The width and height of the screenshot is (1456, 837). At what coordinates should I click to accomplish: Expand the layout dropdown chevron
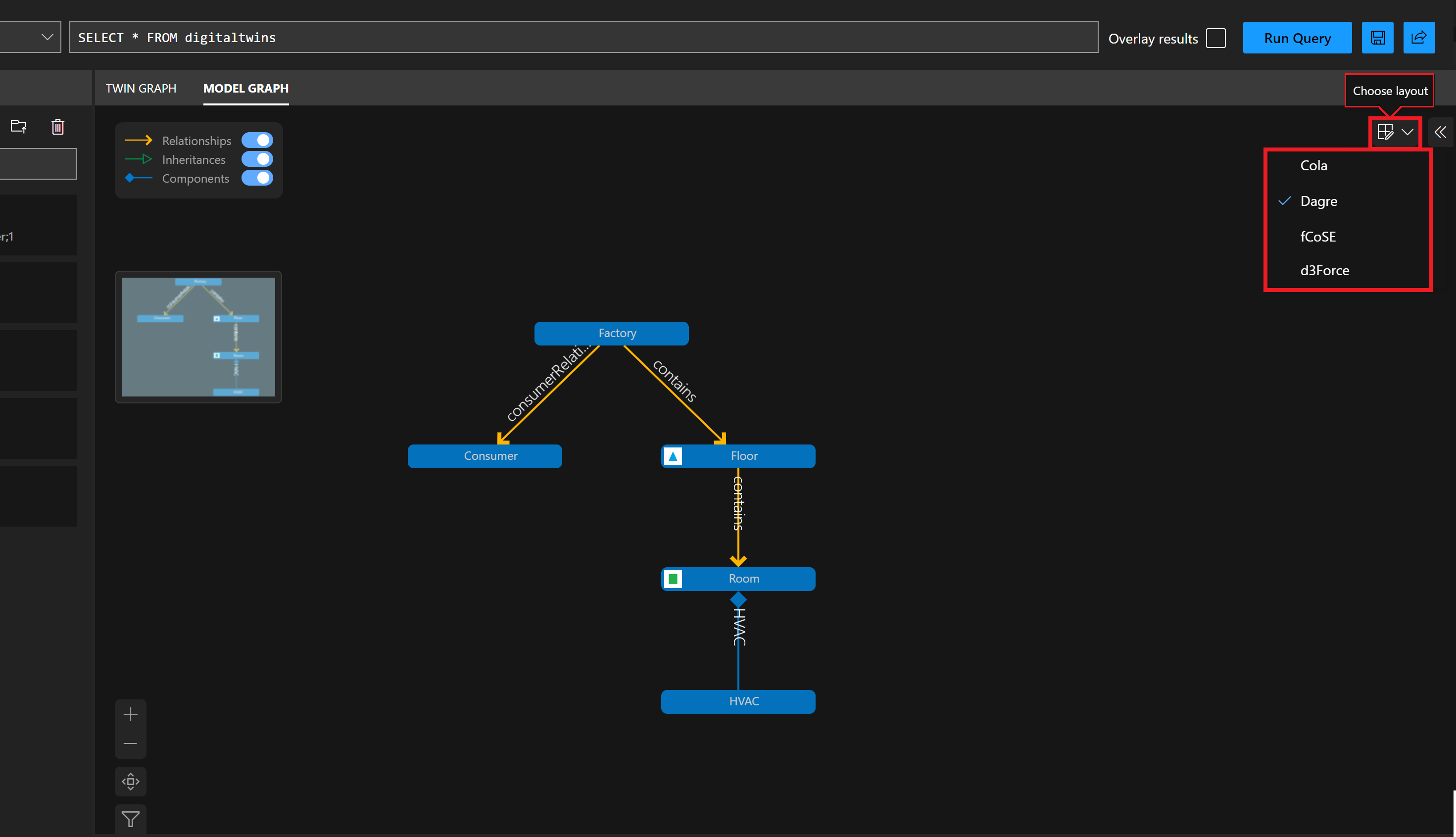click(1407, 132)
